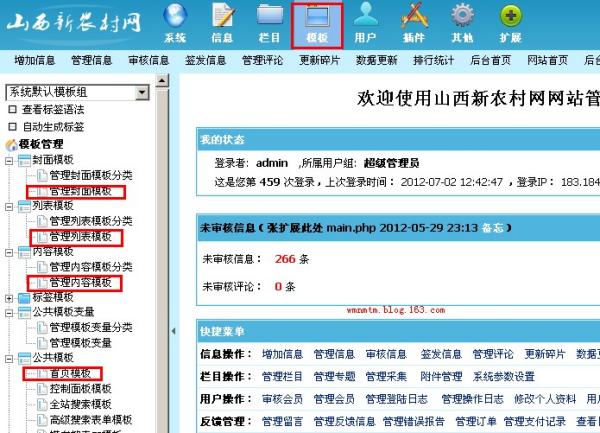Click the 封面模板 folder icon
600x433 pixels.
(24, 161)
